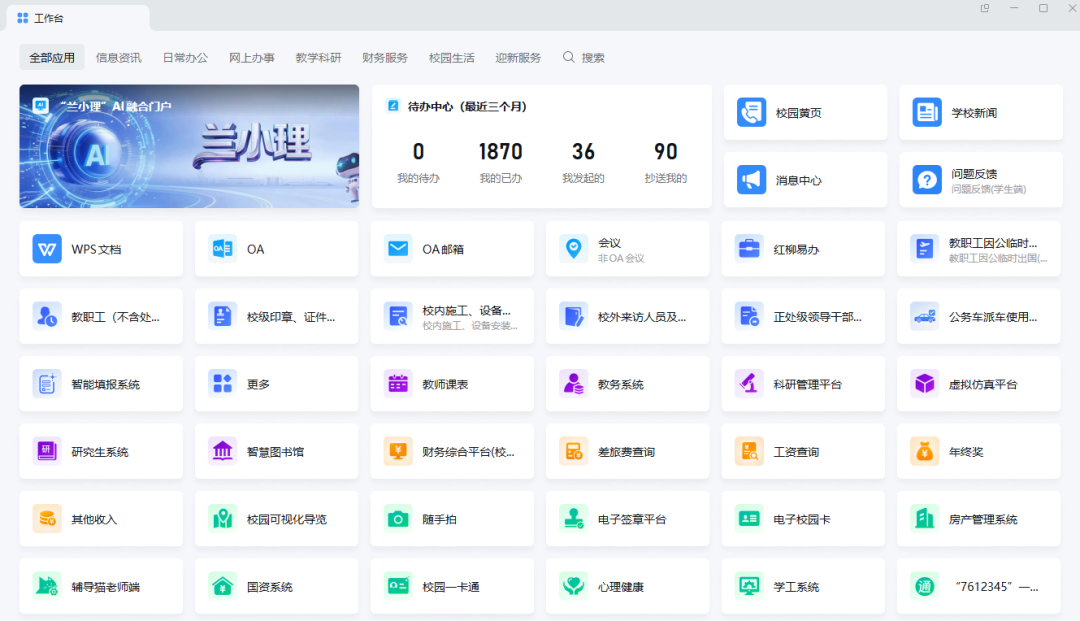Open 教务系统 person icon
Image resolution: width=1080 pixels, height=621 pixels.
pyautogui.click(x=573, y=383)
